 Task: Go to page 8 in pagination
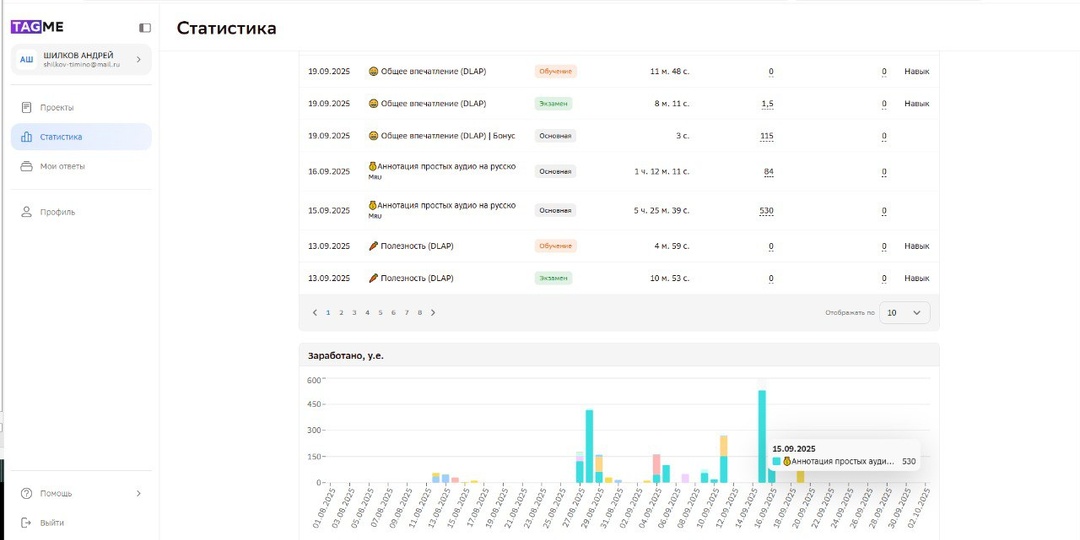tap(419, 313)
